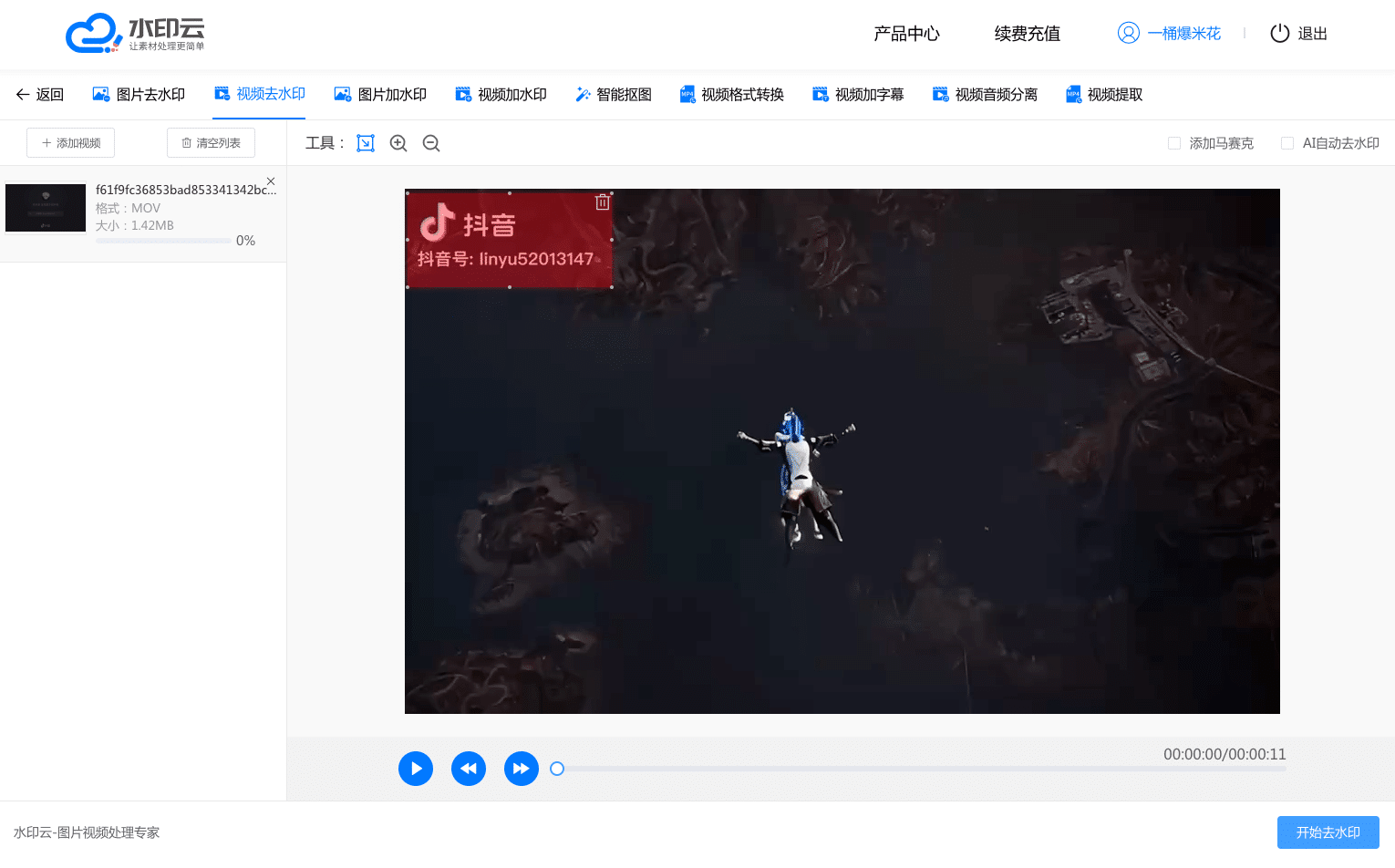Go back via the 返回 arrow

(39, 94)
